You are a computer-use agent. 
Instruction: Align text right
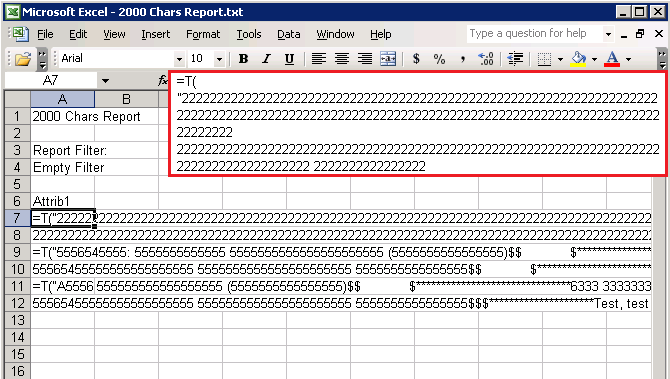pos(365,59)
